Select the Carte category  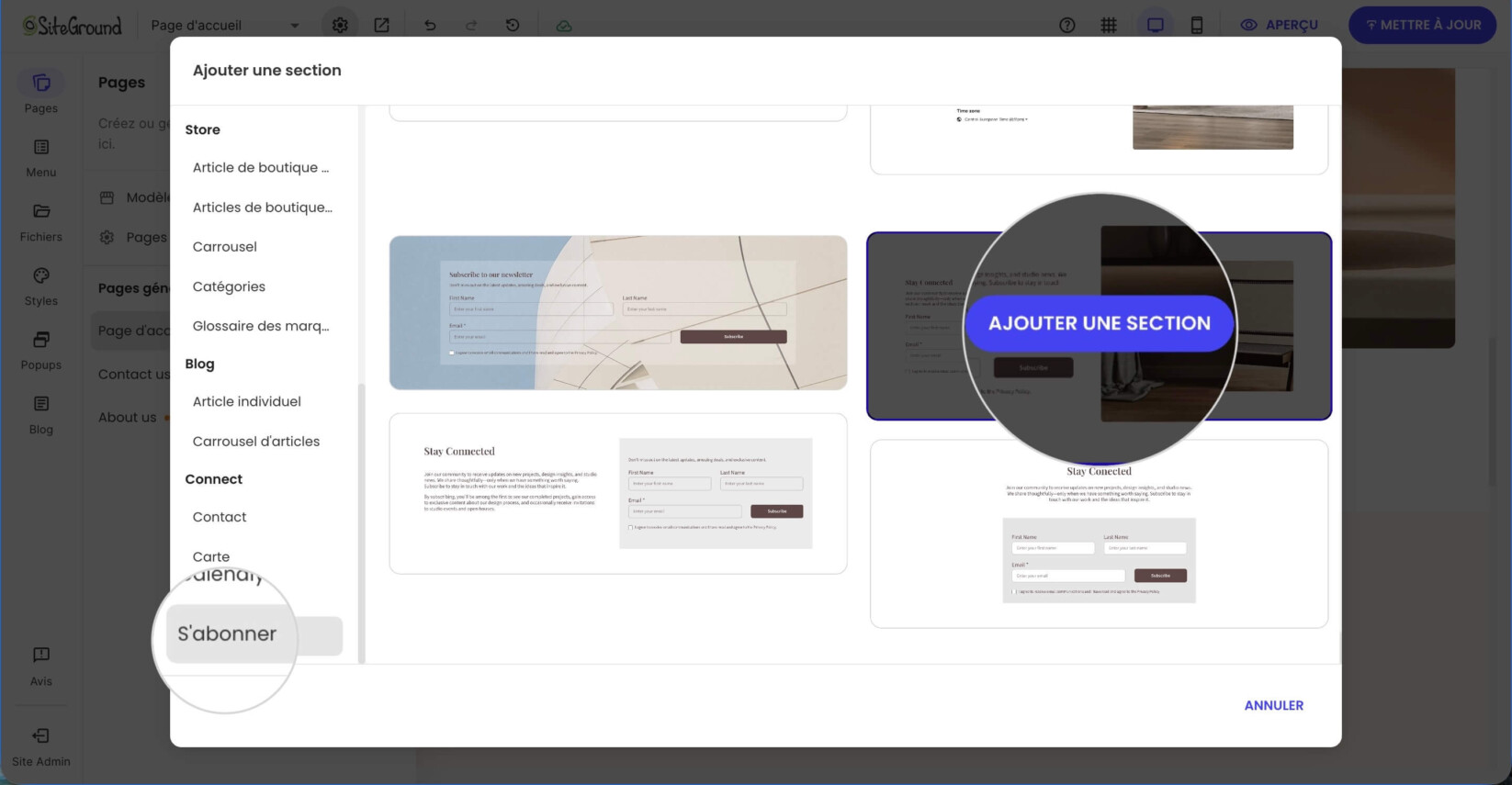pyautogui.click(x=211, y=556)
